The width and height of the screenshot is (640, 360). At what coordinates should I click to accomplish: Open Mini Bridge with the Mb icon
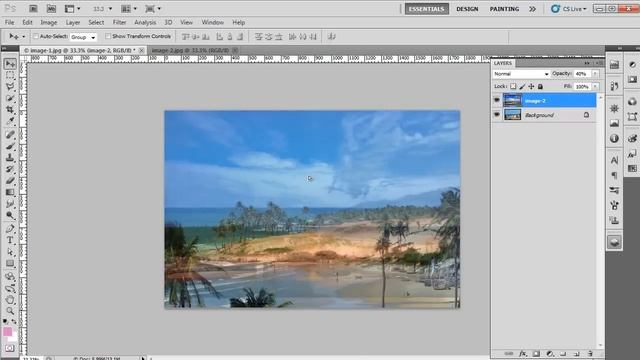pos(51,9)
